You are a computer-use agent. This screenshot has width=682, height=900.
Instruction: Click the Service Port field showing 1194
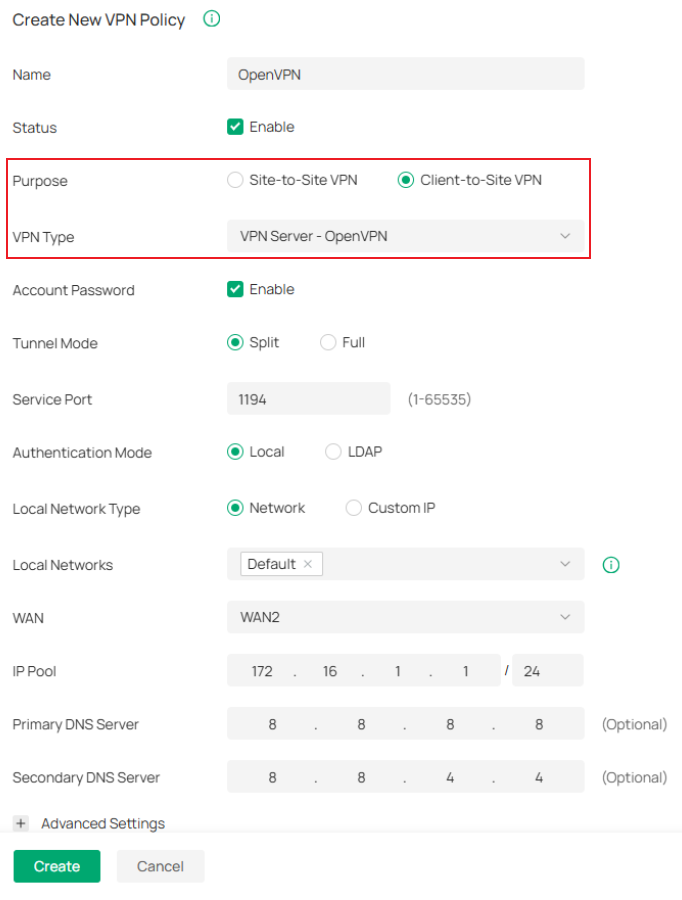click(308, 399)
